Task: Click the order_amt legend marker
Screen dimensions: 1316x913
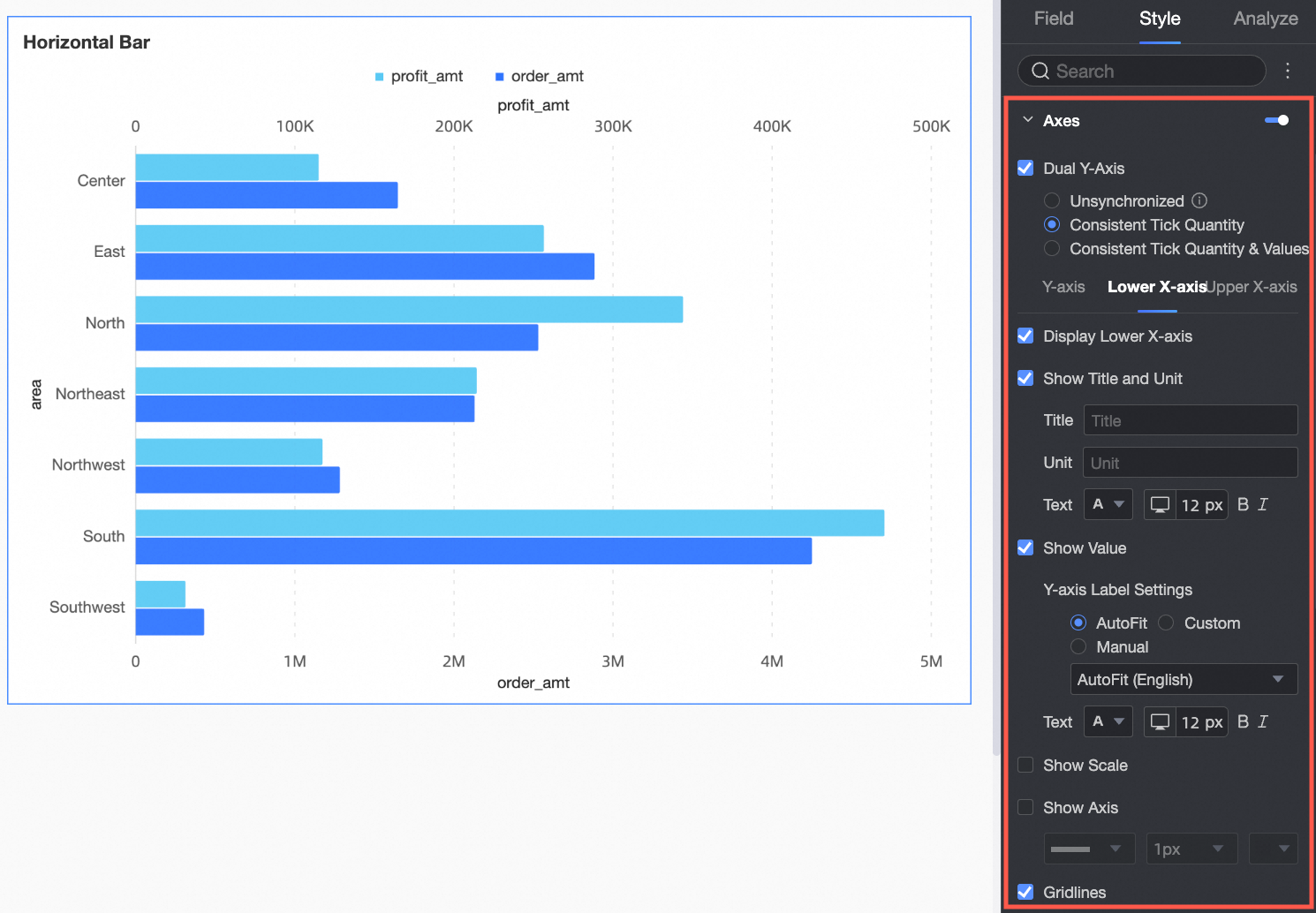Action: point(499,77)
